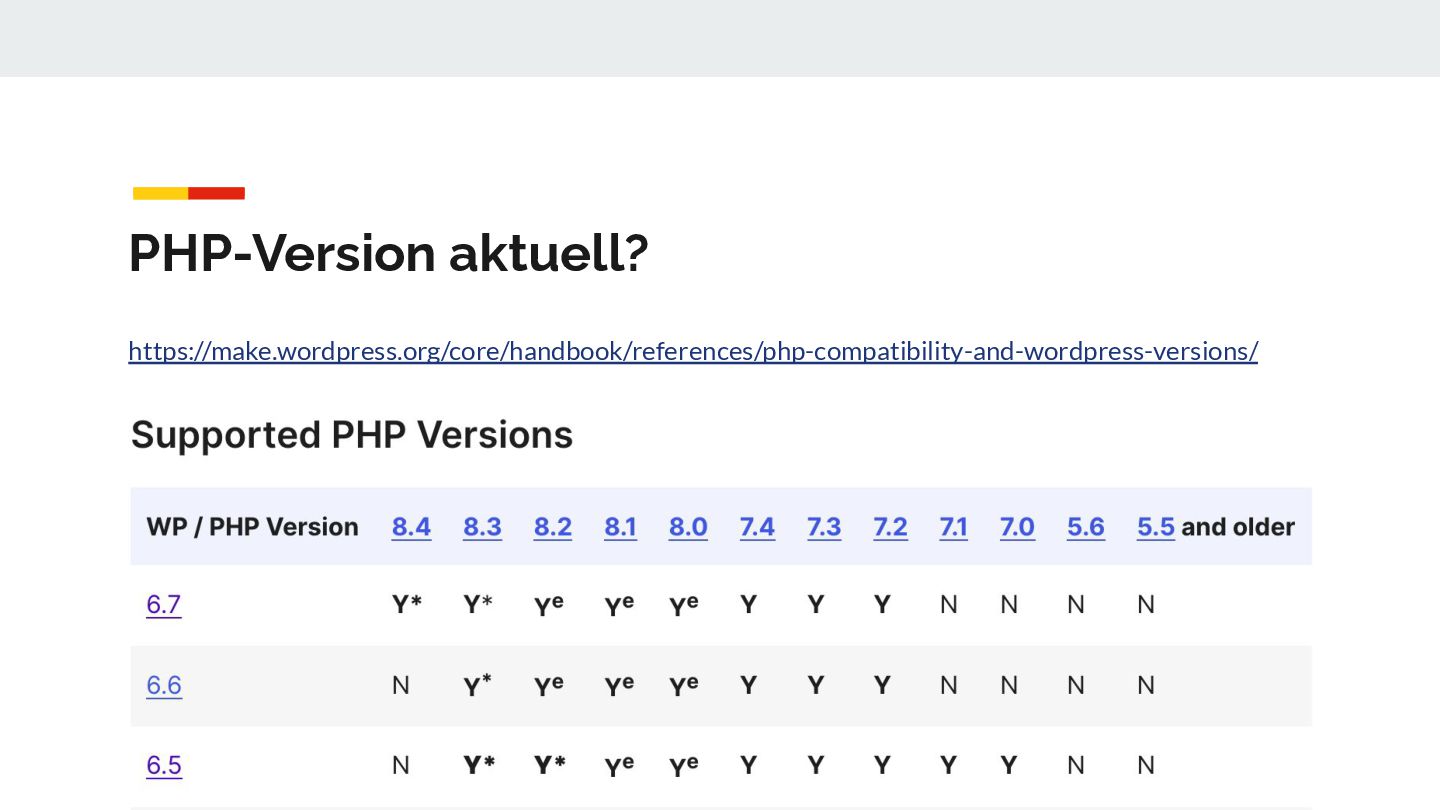Screen dimensions: 1440x810
Task: Click the PHP 7.3 column link
Action: tap(824, 527)
